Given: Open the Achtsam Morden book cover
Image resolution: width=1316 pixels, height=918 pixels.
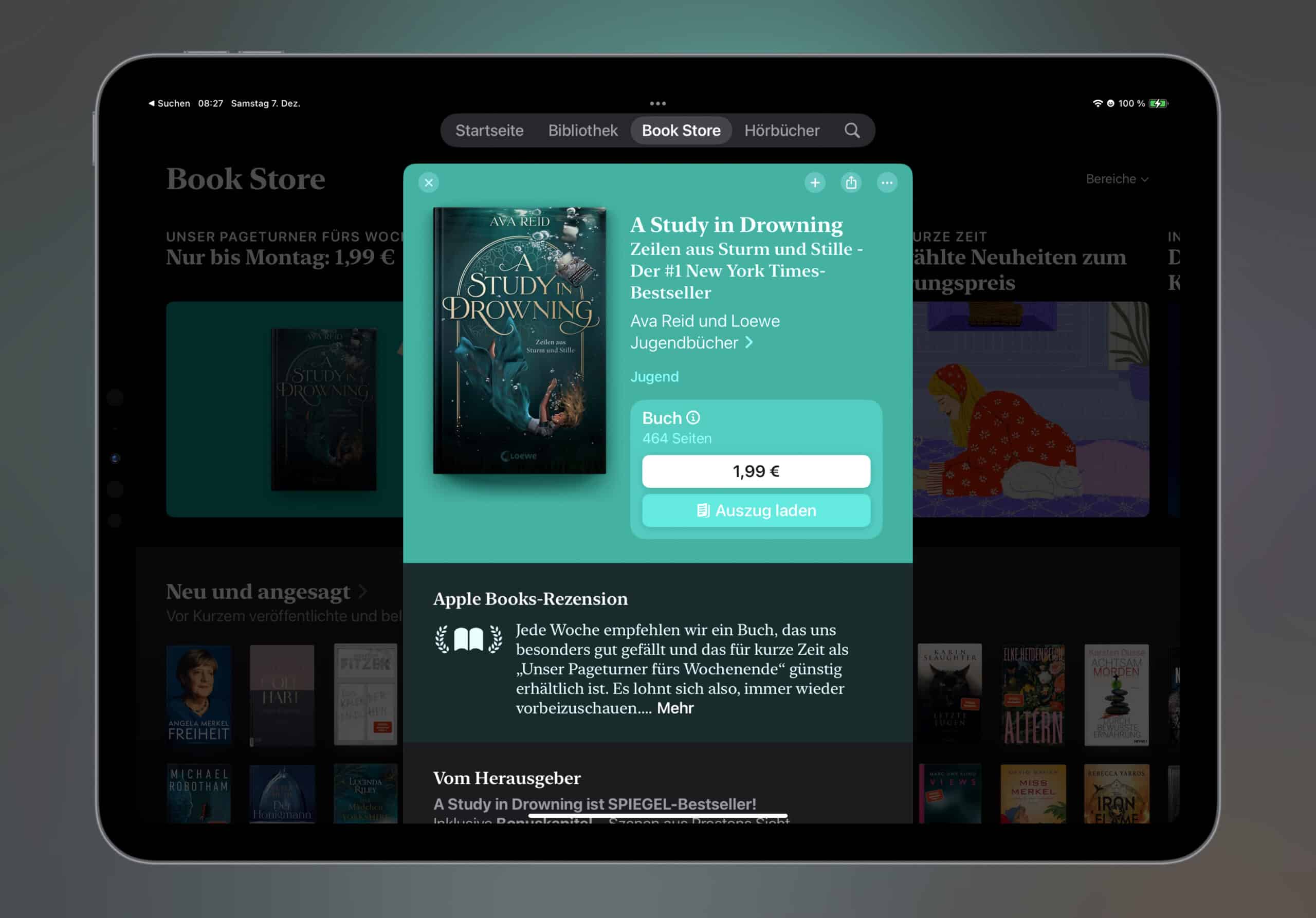Looking at the screenshot, I should pyautogui.click(x=1117, y=695).
